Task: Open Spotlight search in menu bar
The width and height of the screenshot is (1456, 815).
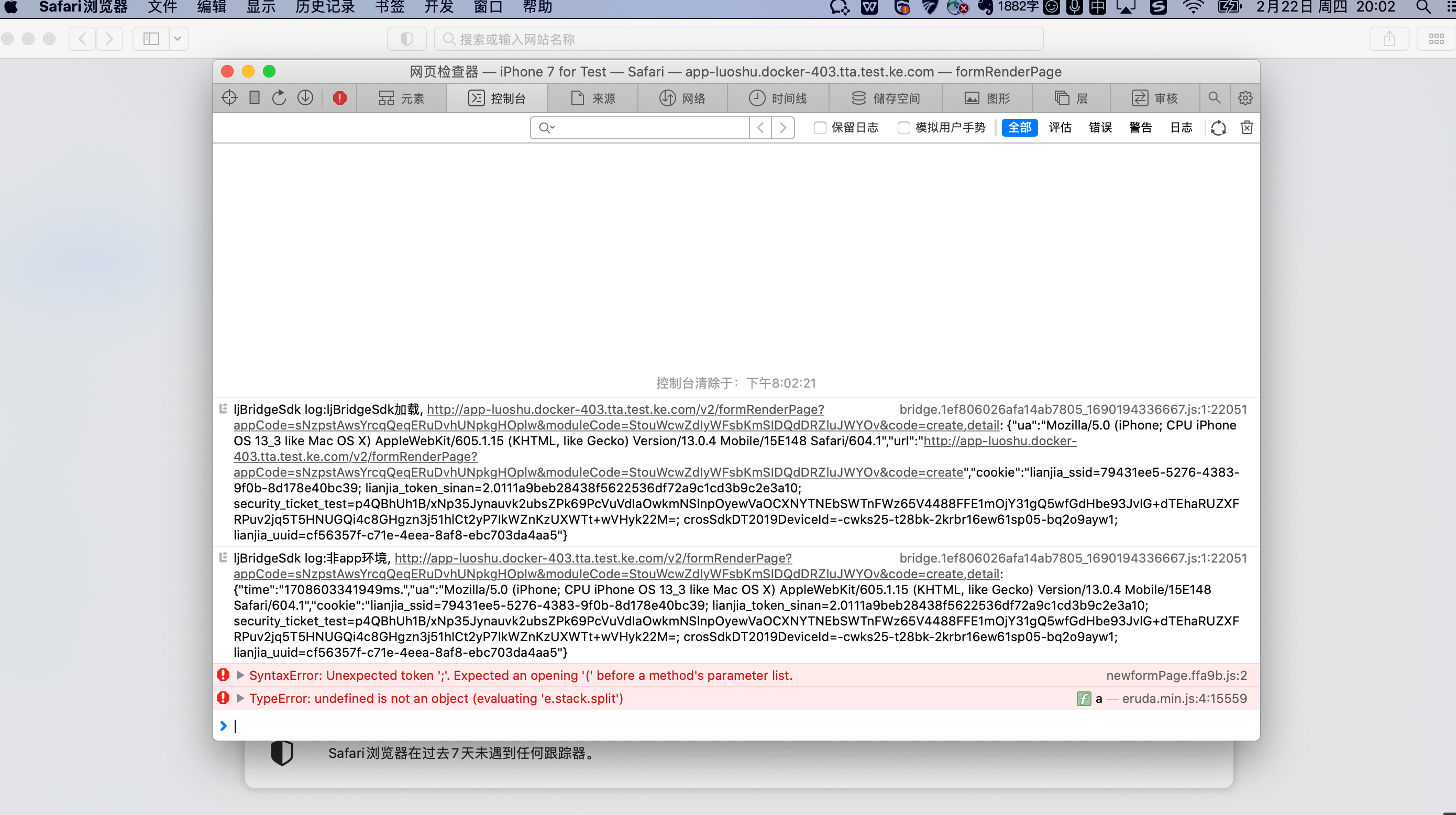Action: tap(1423, 7)
